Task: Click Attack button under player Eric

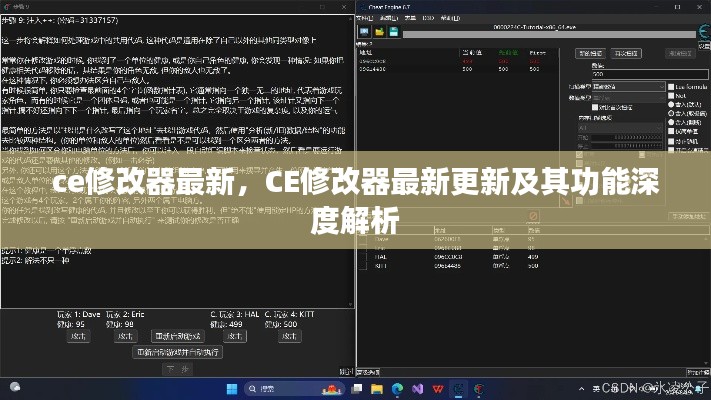Action: coord(125,336)
